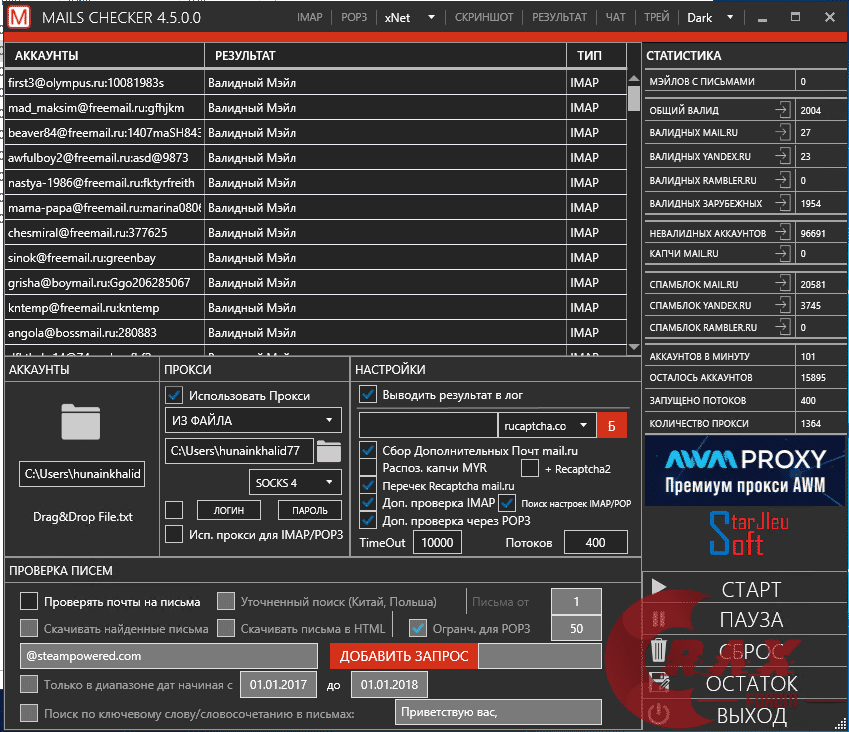This screenshot has width=849, height=732.
Task: Click the large folder icon in АККАУНТЫ panel
Action: pos(80,422)
